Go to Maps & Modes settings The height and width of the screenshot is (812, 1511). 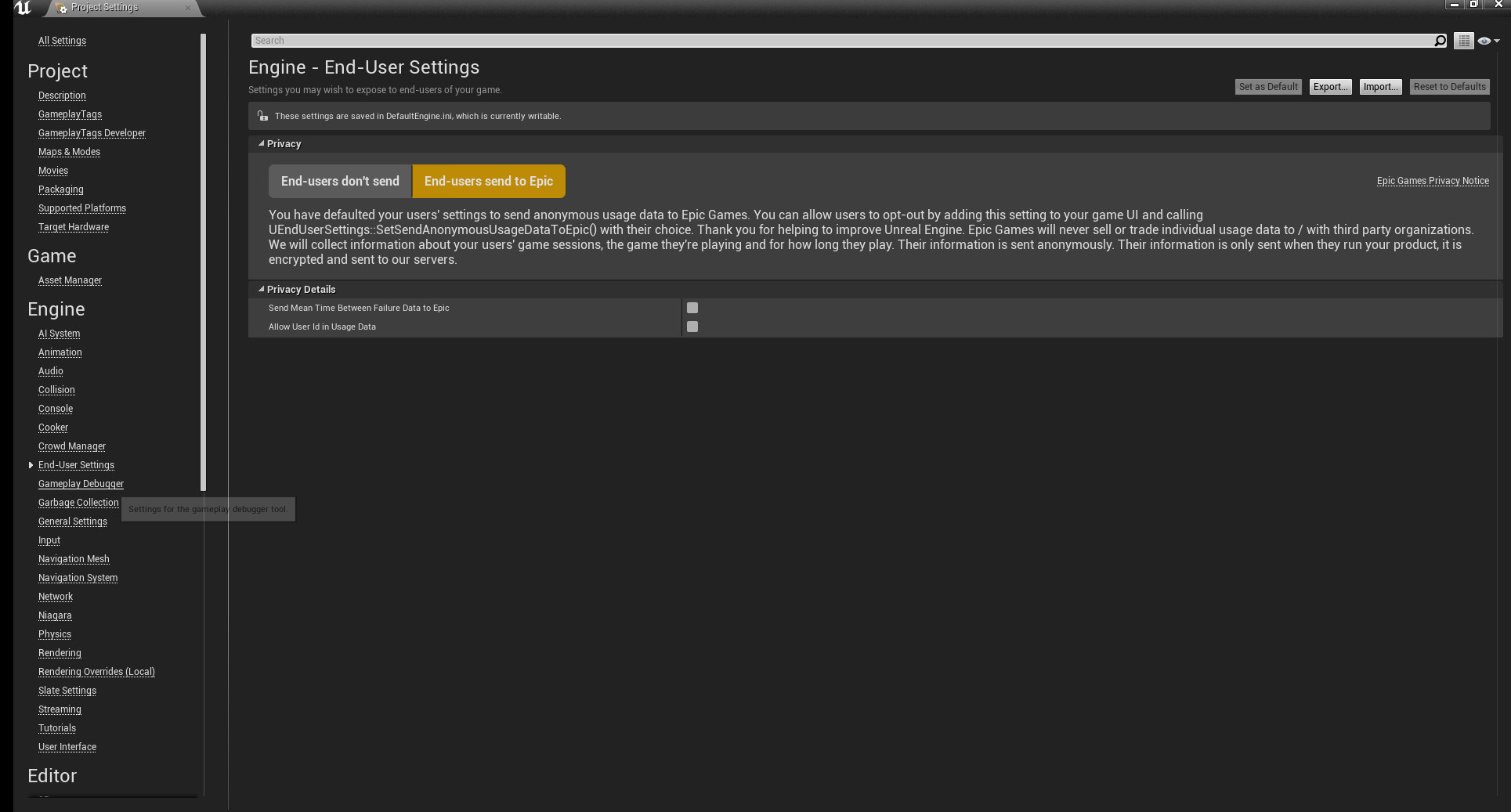click(69, 152)
